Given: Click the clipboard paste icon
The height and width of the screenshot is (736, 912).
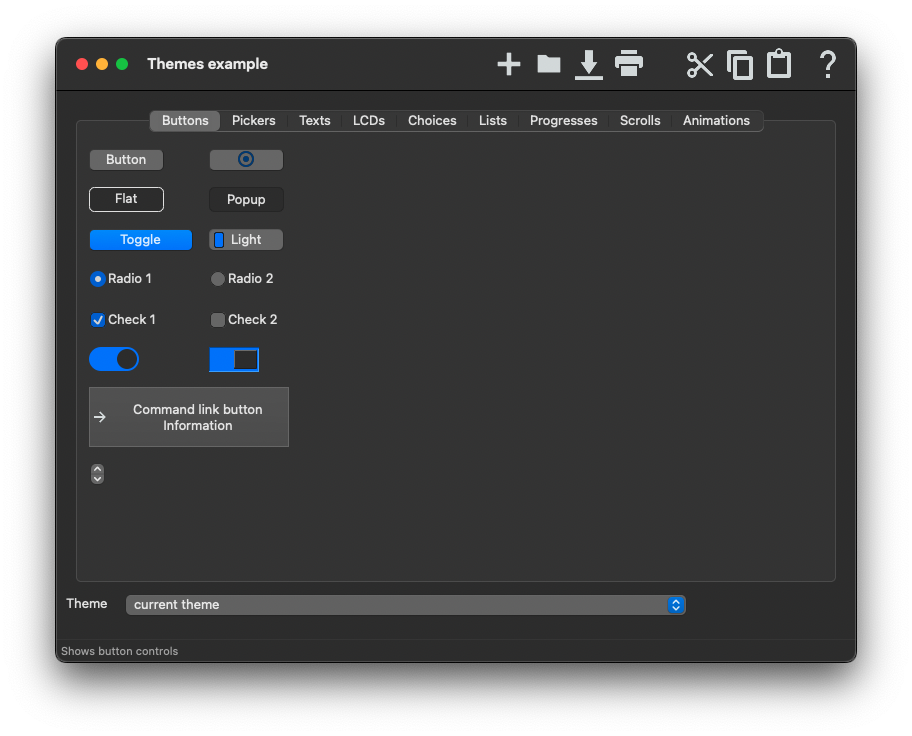Looking at the screenshot, I should [779, 65].
